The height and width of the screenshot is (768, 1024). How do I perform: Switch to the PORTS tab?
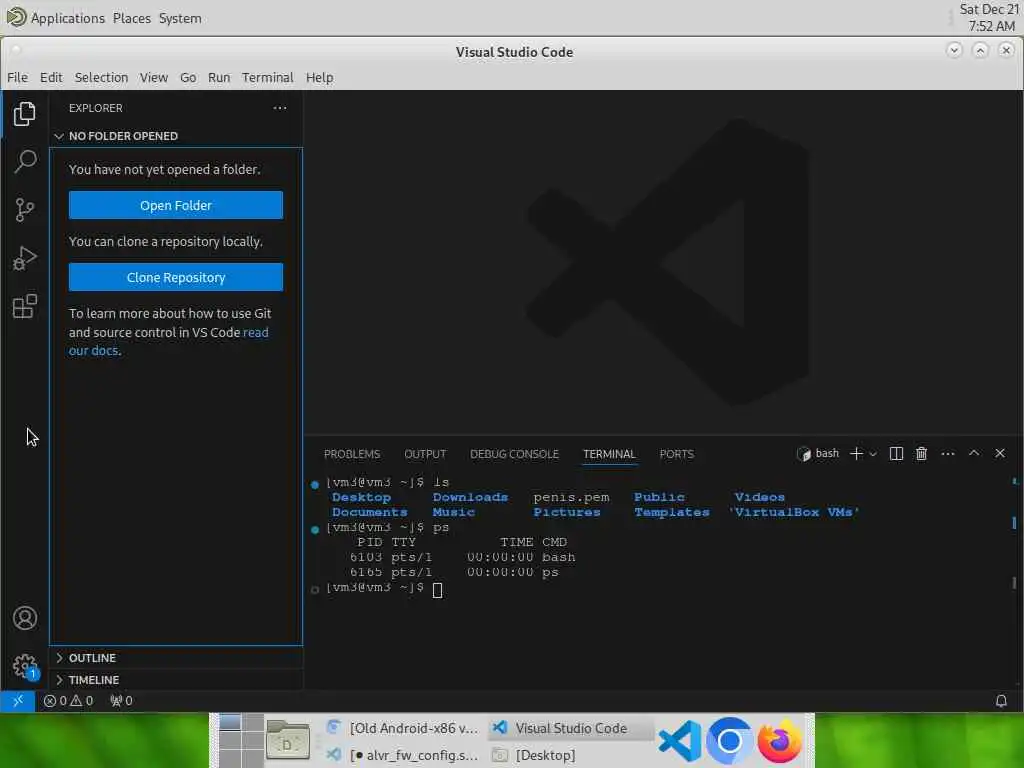coord(677,454)
